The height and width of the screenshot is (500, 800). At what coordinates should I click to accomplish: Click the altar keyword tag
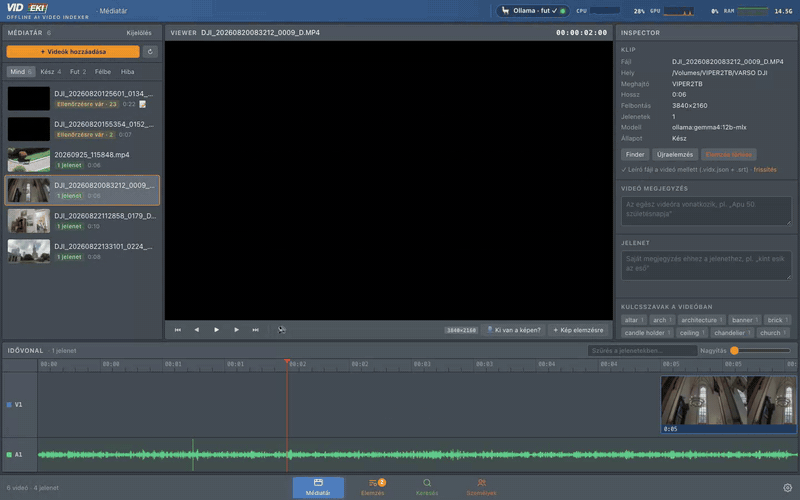[634, 320]
